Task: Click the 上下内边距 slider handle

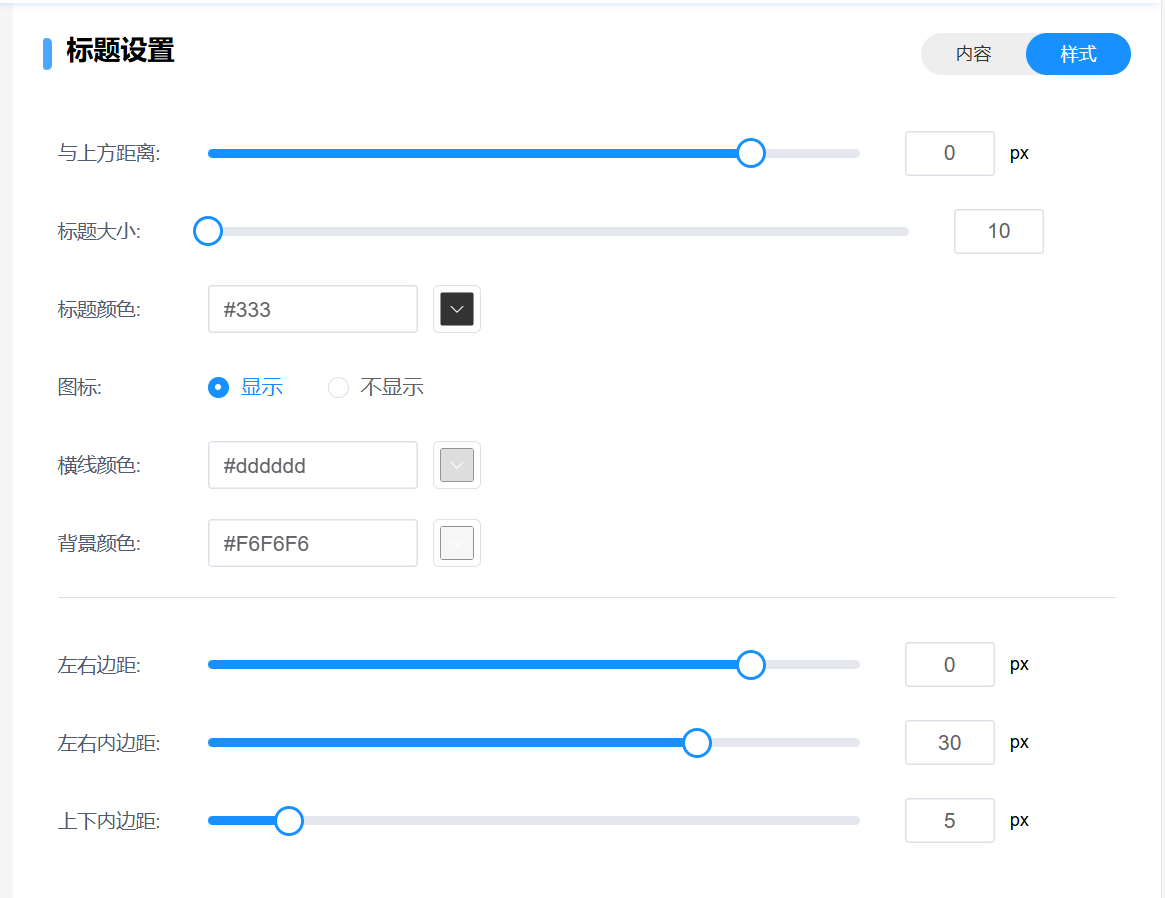Action: click(289, 821)
